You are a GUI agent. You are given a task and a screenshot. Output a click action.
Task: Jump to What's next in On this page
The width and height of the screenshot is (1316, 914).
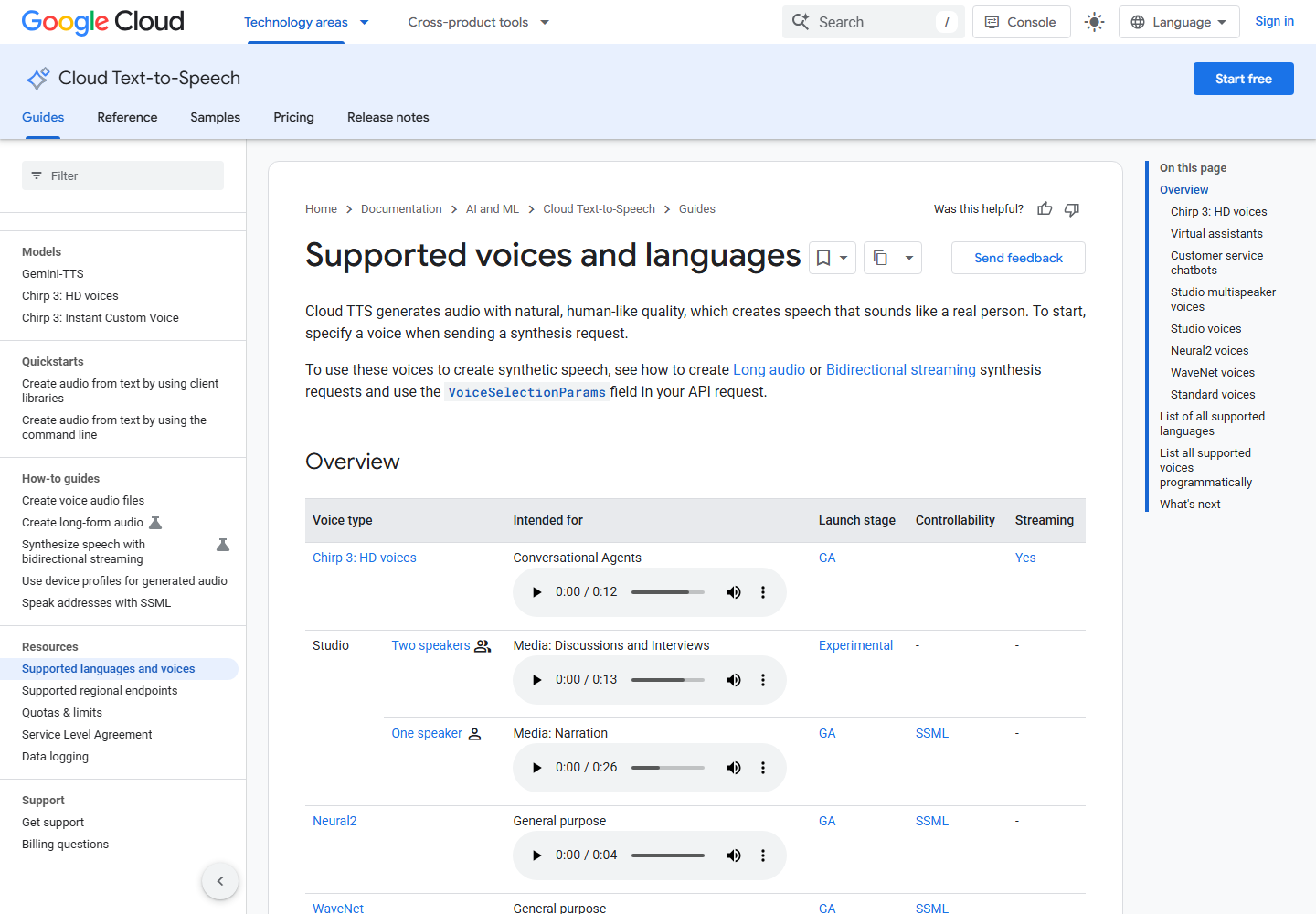[x=1190, y=504]
